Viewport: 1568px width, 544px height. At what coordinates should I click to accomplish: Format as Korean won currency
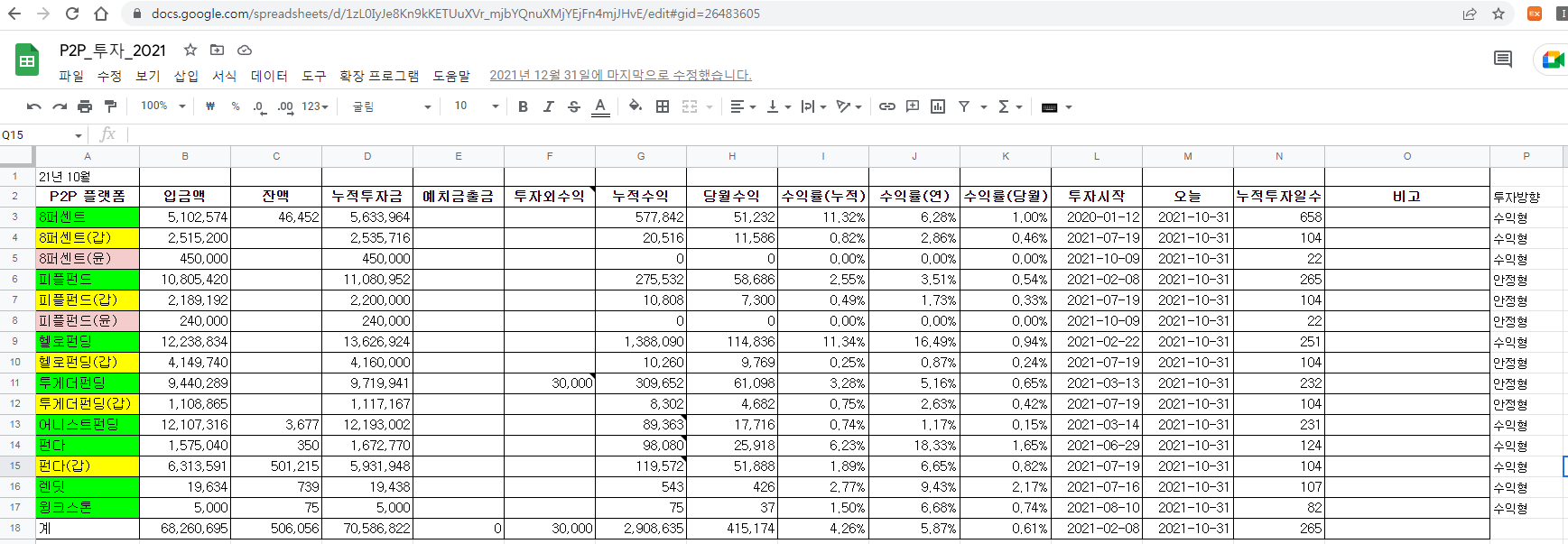[210, 106]
